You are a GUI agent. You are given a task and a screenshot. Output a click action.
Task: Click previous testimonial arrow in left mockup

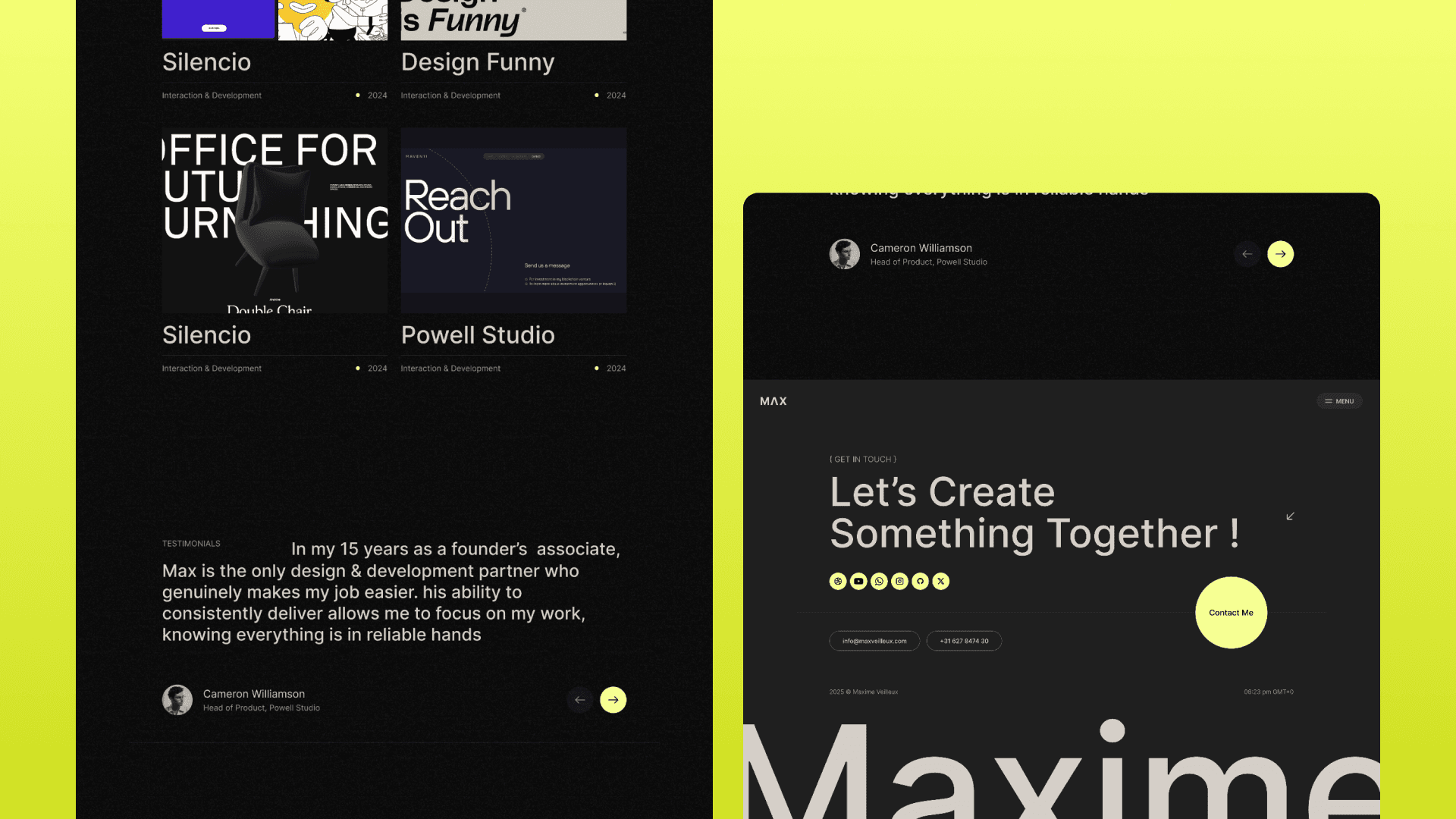pos(580,700)
